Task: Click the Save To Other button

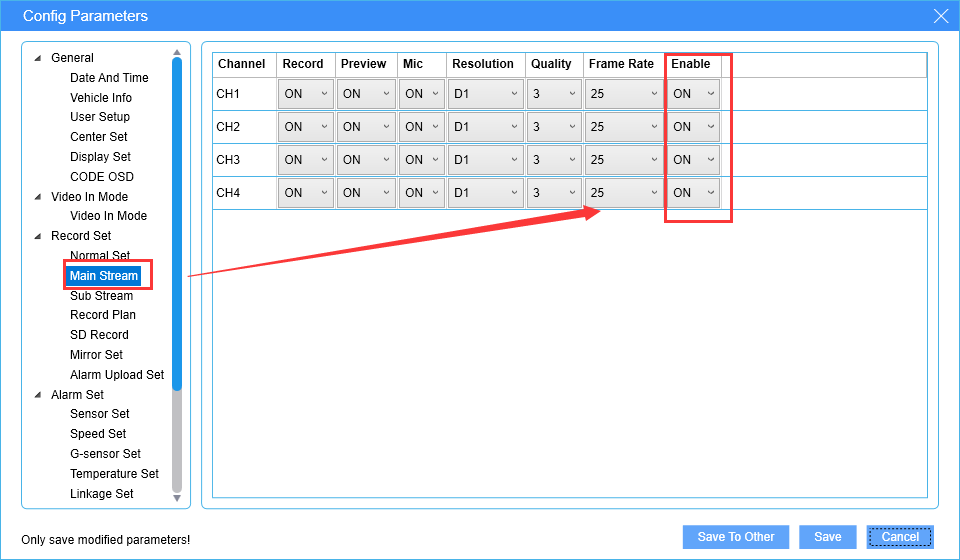Action: coord(736,537)
